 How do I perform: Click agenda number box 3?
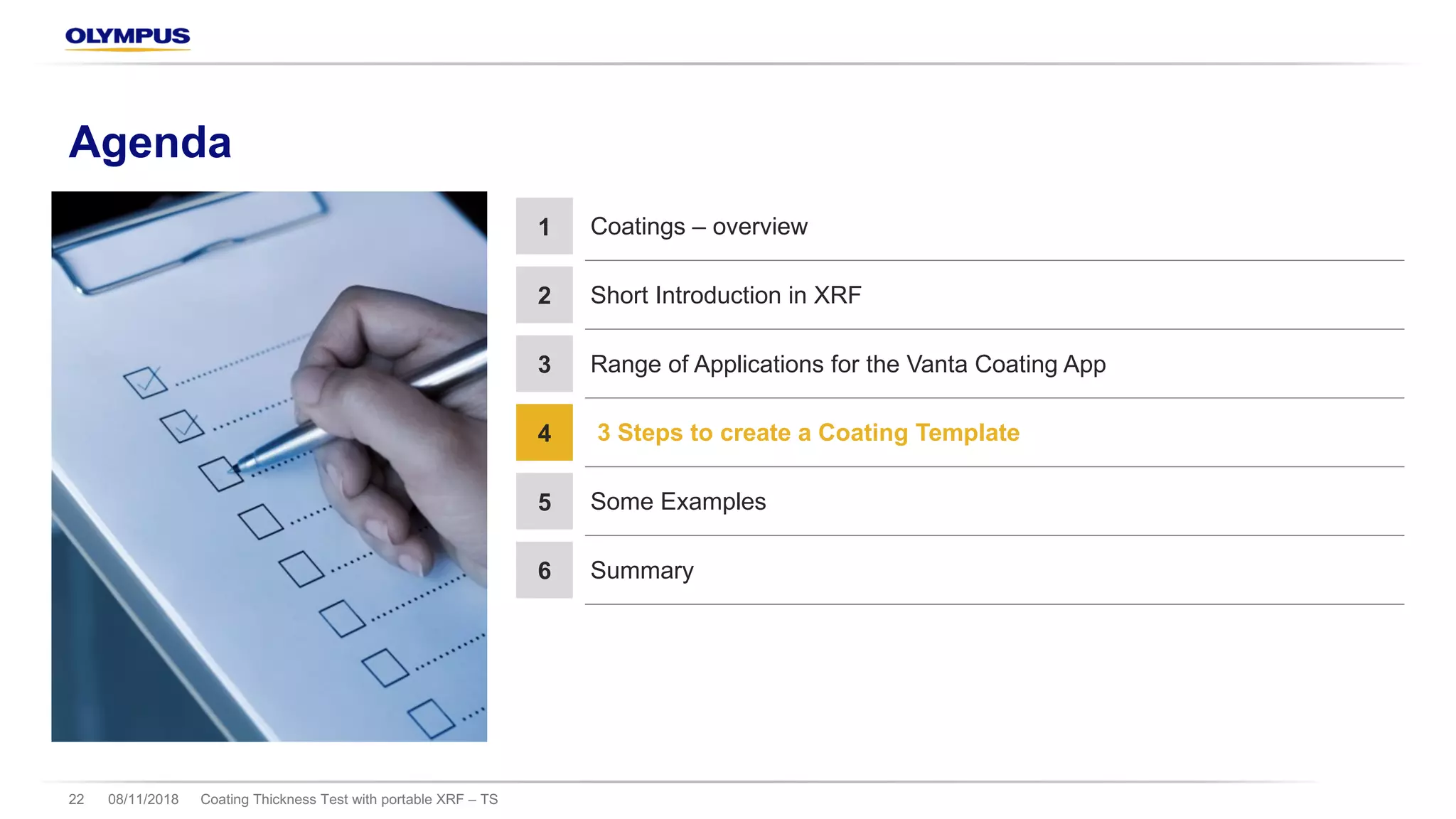pos(544,364)
